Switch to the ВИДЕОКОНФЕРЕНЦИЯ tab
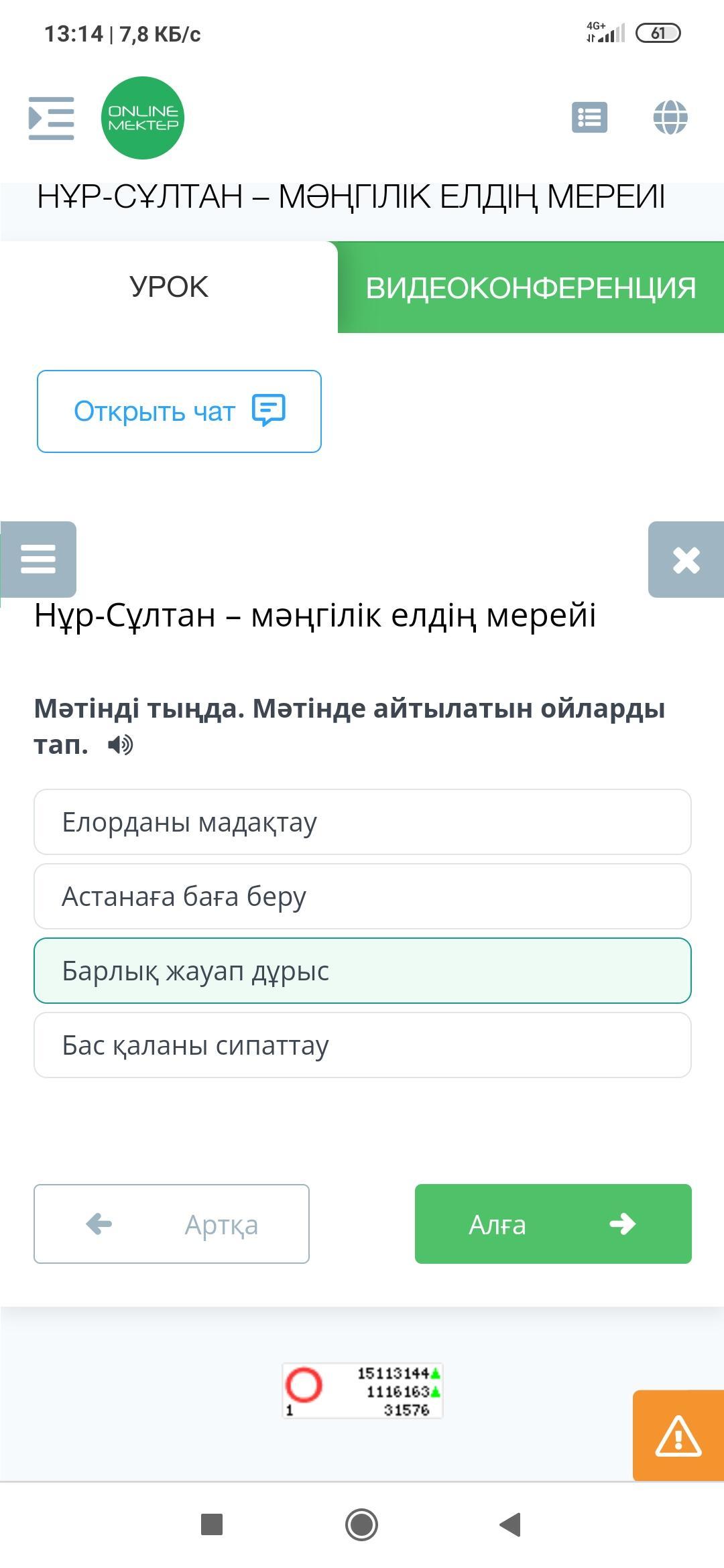This screenshot has width=724, height=1568. [x=530, y=287]
